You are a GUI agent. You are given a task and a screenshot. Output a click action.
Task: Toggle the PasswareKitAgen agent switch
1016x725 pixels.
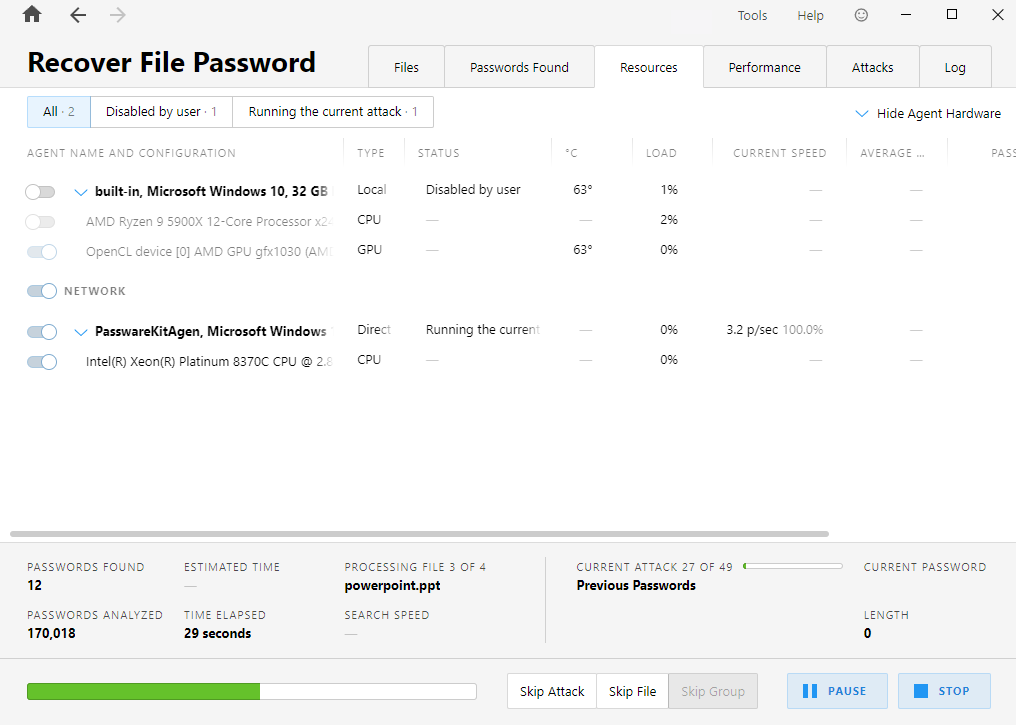(x=41, y=332)
